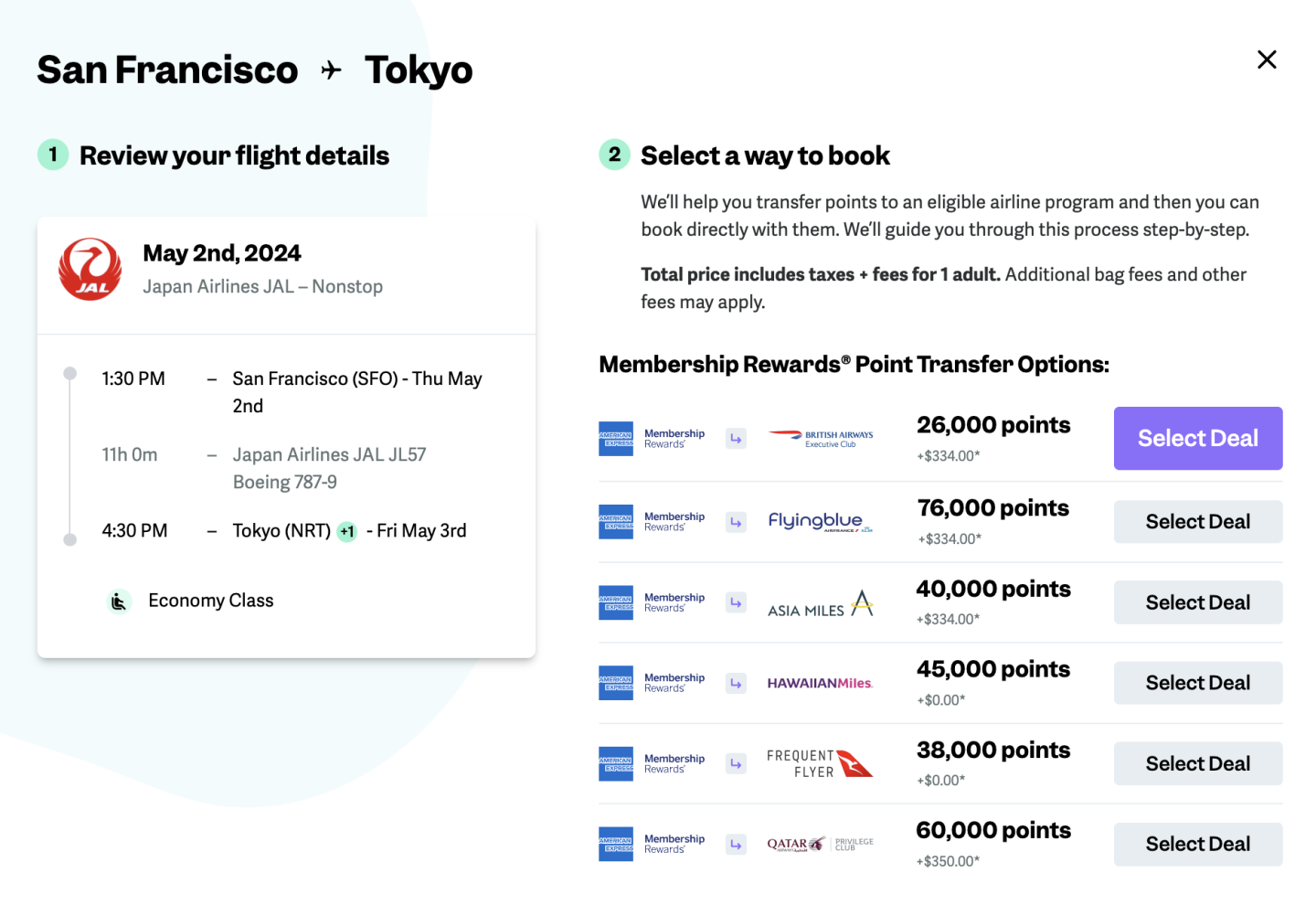Click the step 2 number badge
Screen dimensions: 1316x905
point(614,154)
